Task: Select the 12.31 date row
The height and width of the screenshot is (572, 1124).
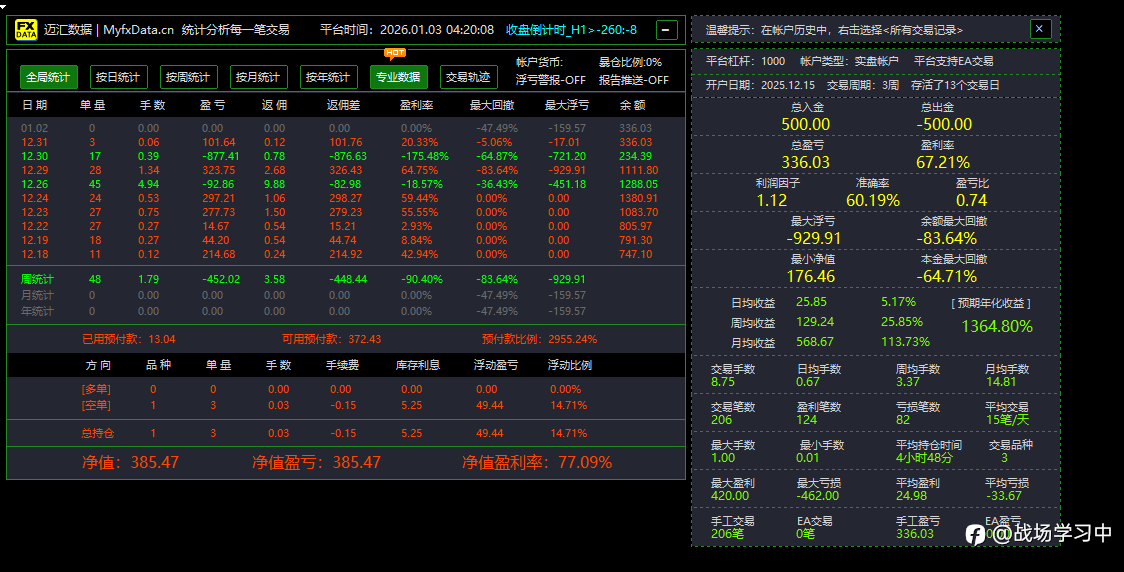Action: (x=346, y=143)
